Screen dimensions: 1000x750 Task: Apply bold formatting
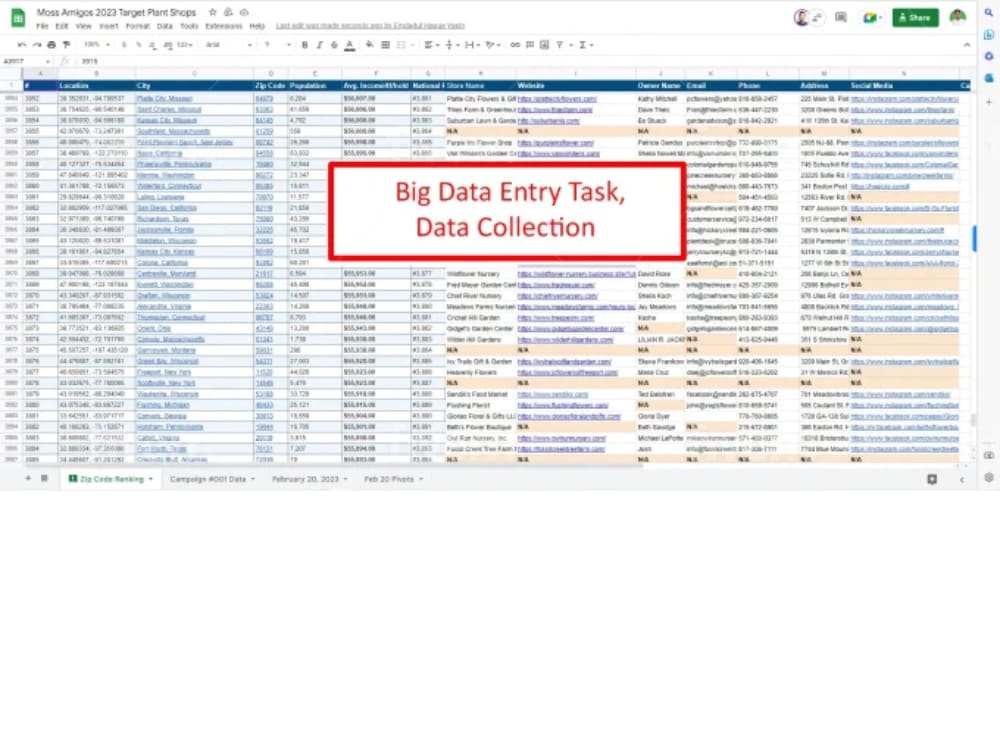click(x=305, y=45)
